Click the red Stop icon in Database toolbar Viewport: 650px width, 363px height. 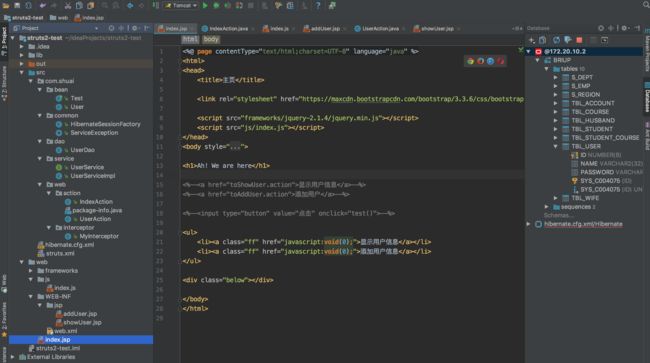[x=579, y=40]
